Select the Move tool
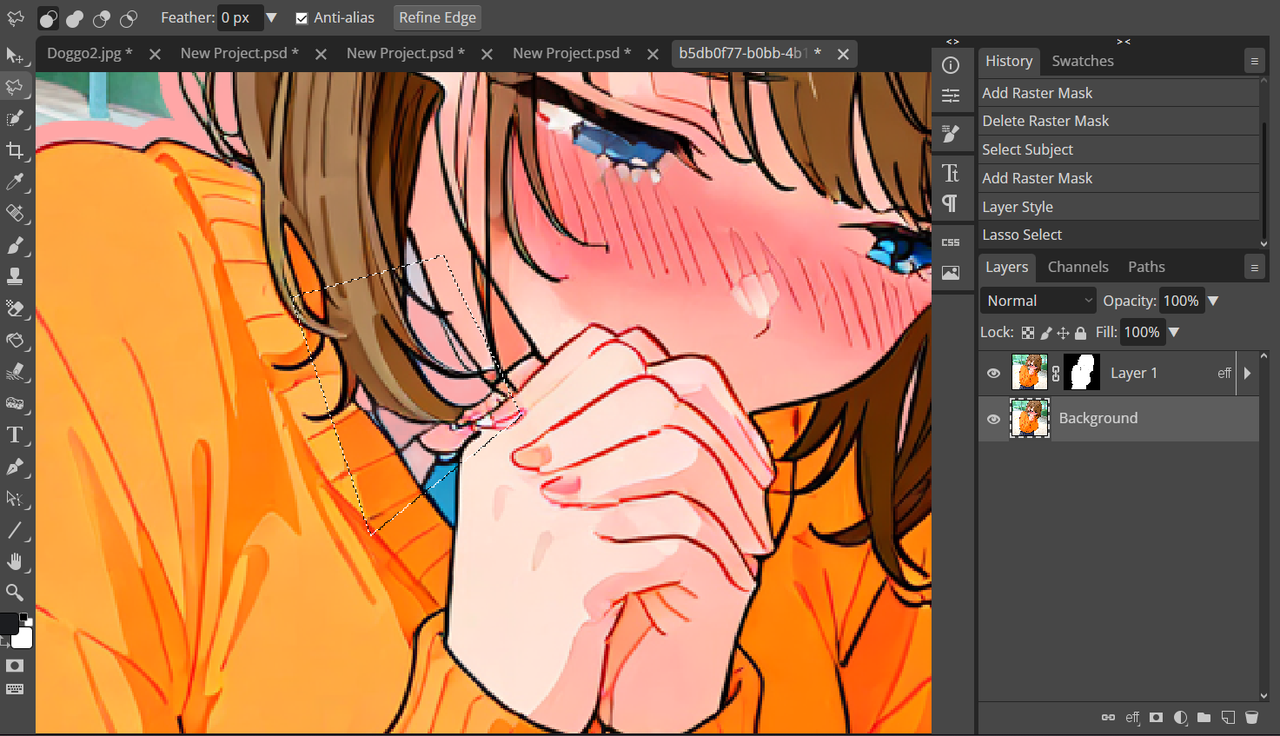This screenshot has height=736, width=1280. (15, 56)
